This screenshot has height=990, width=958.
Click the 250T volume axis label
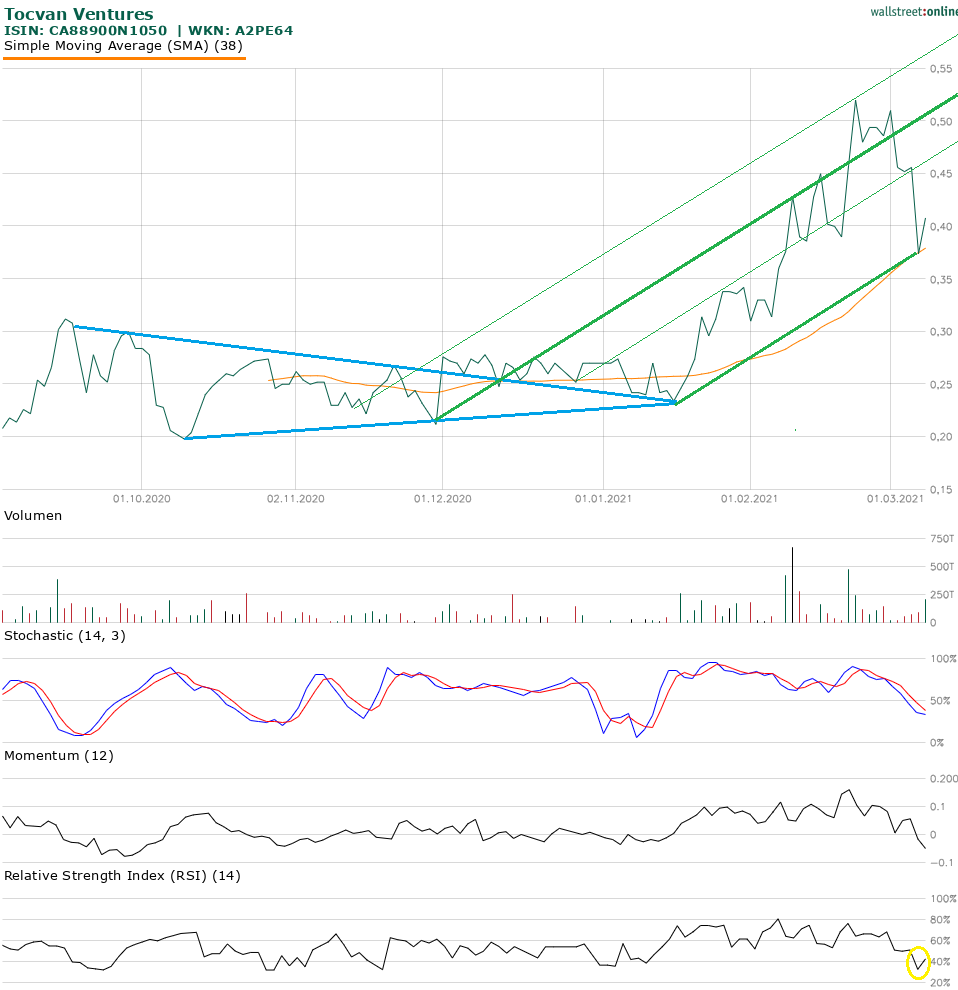coord(942,594)
